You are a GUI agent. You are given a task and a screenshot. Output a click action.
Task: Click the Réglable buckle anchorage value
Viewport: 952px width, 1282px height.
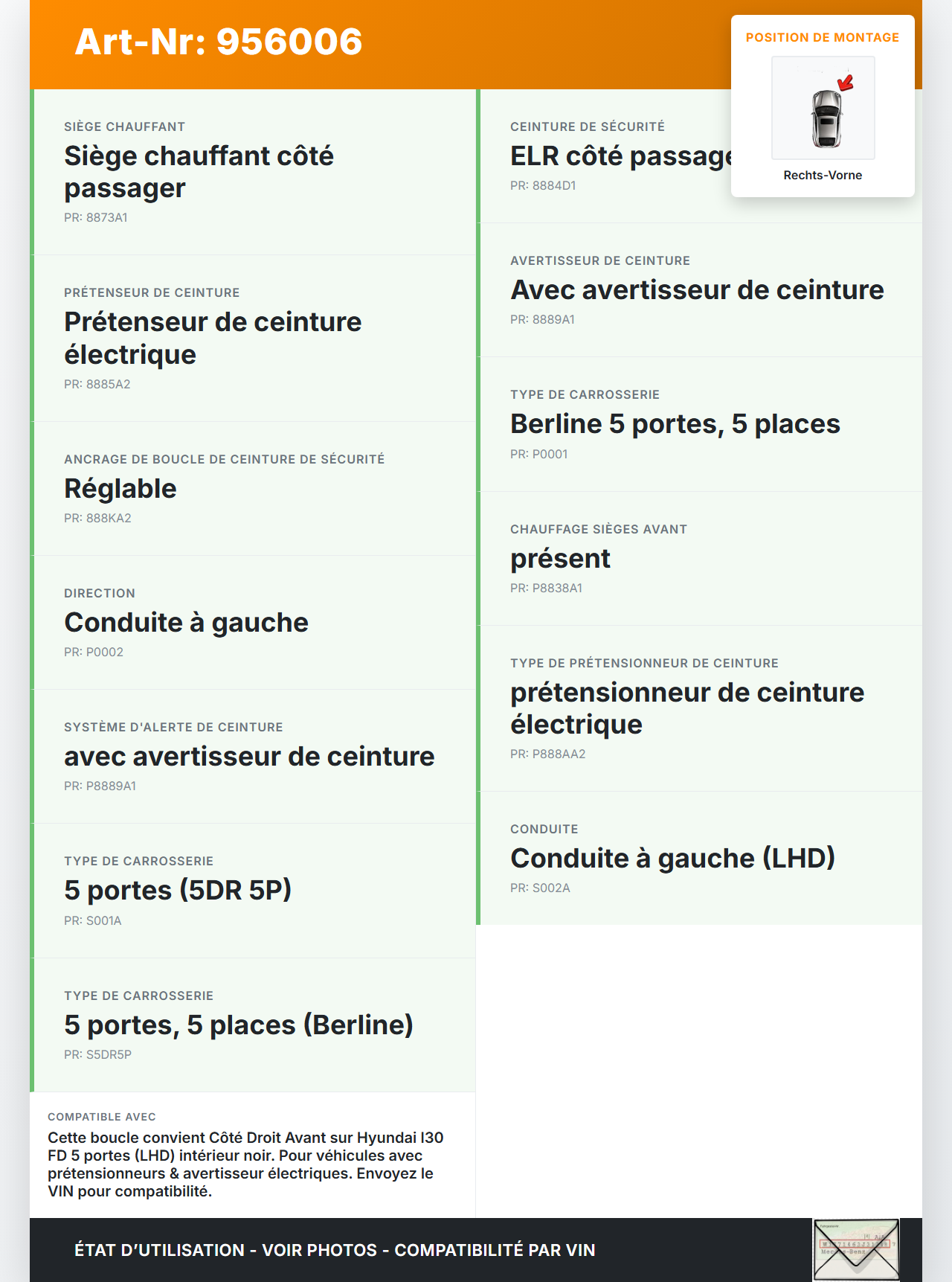coord(120,489)
